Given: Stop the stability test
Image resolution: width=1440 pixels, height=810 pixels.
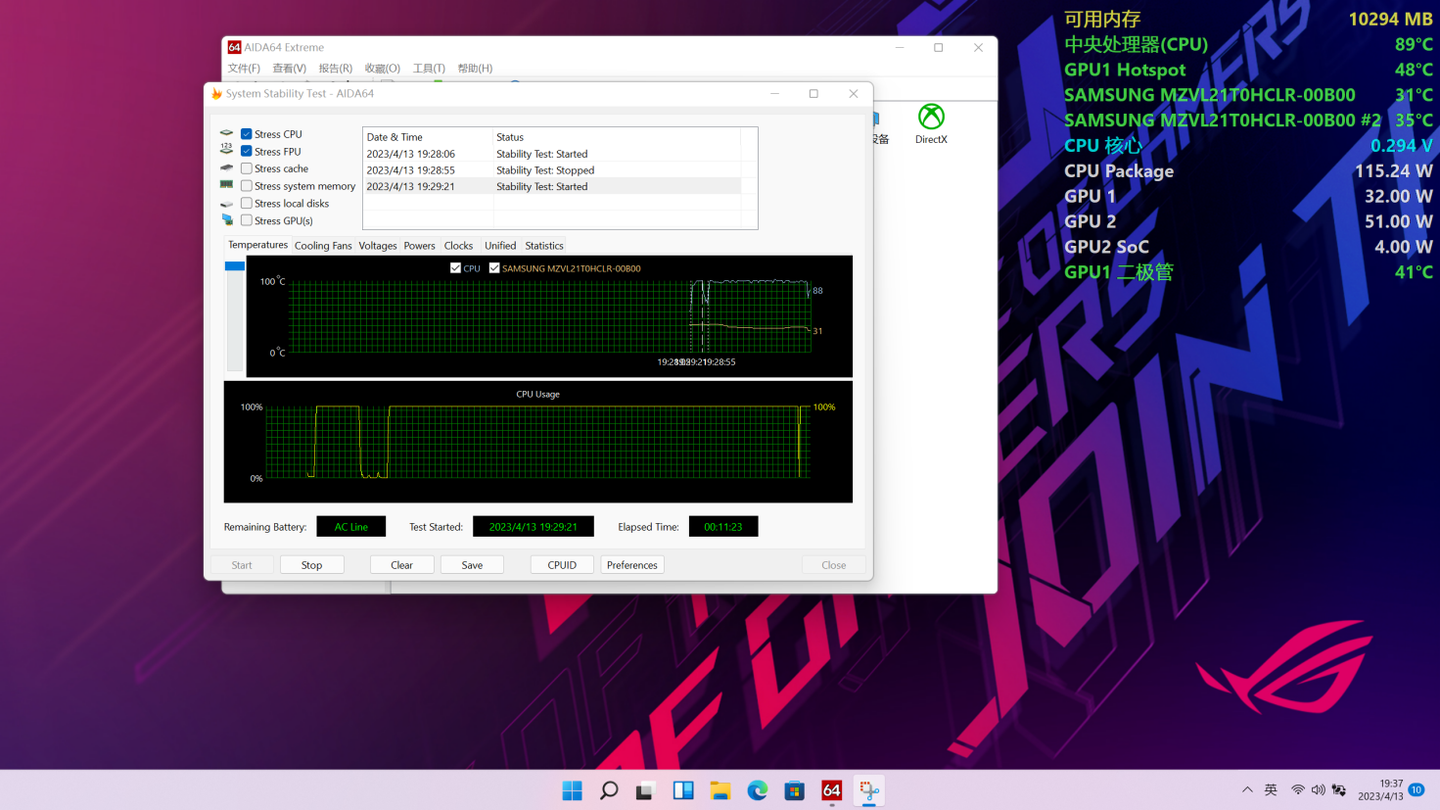Looking at the screenshot, I should (312, 565).
